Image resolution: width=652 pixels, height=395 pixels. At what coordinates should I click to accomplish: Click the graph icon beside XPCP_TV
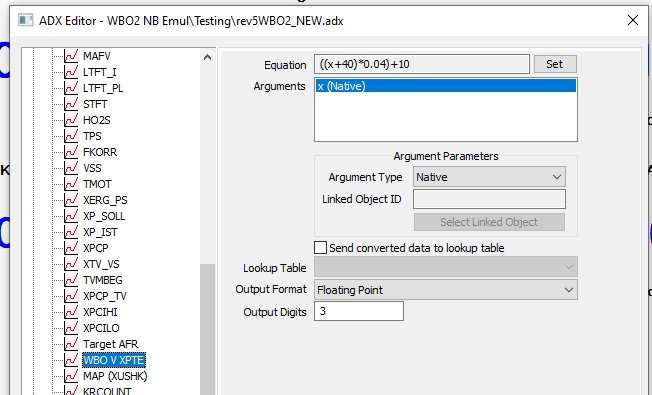(71, 296)
